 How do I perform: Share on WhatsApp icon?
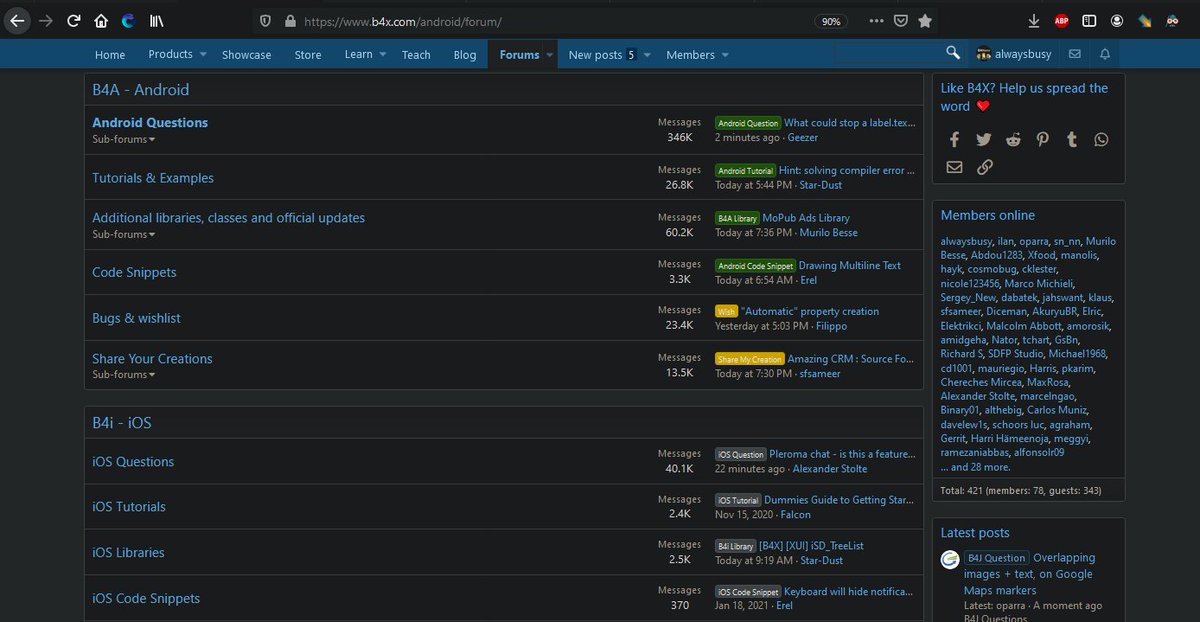(x=1101, y=140)
